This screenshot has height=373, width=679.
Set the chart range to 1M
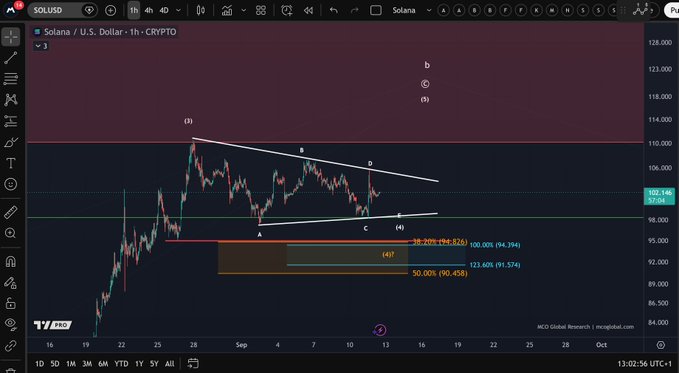71,363
